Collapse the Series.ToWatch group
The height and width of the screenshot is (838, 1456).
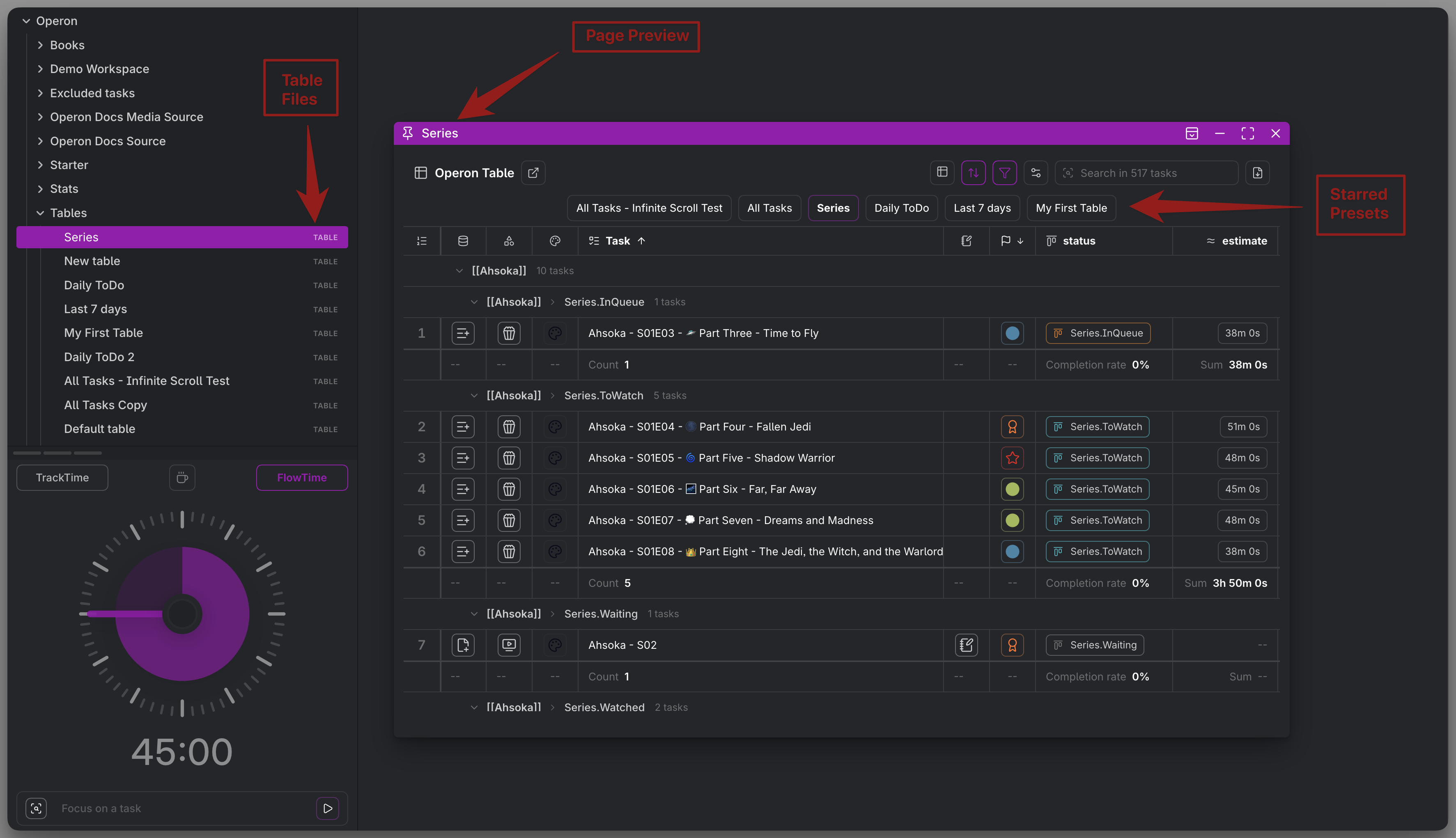click(x=474, y=395)
